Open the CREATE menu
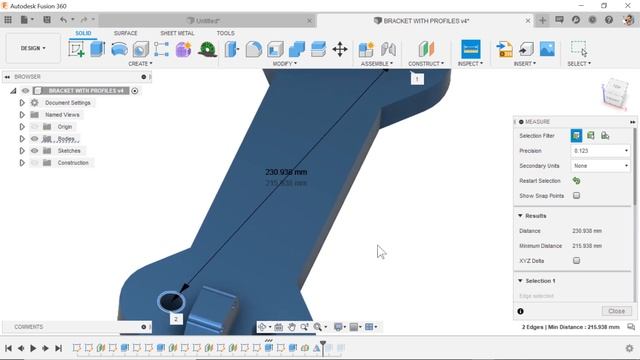 tap(140, 64)
